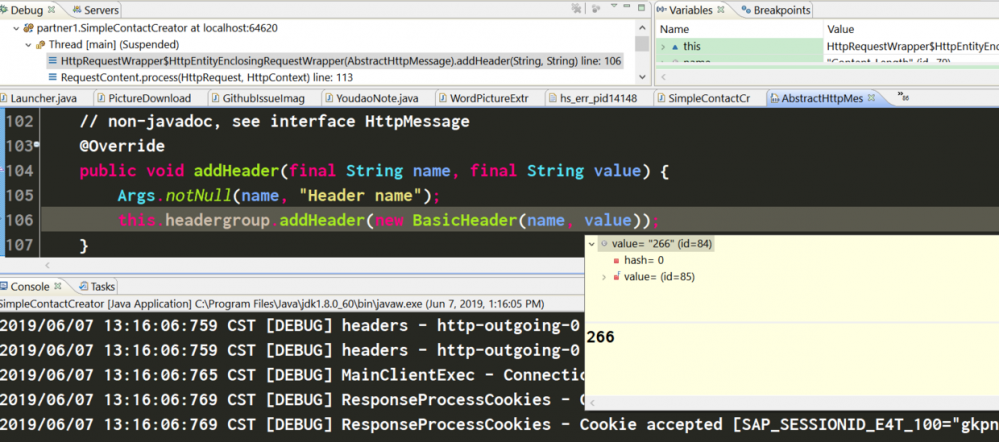The height and width of the screenshot is (442, 999).
Task: Click line number 104 in editor gutter
Action: (x=18, y=171)
